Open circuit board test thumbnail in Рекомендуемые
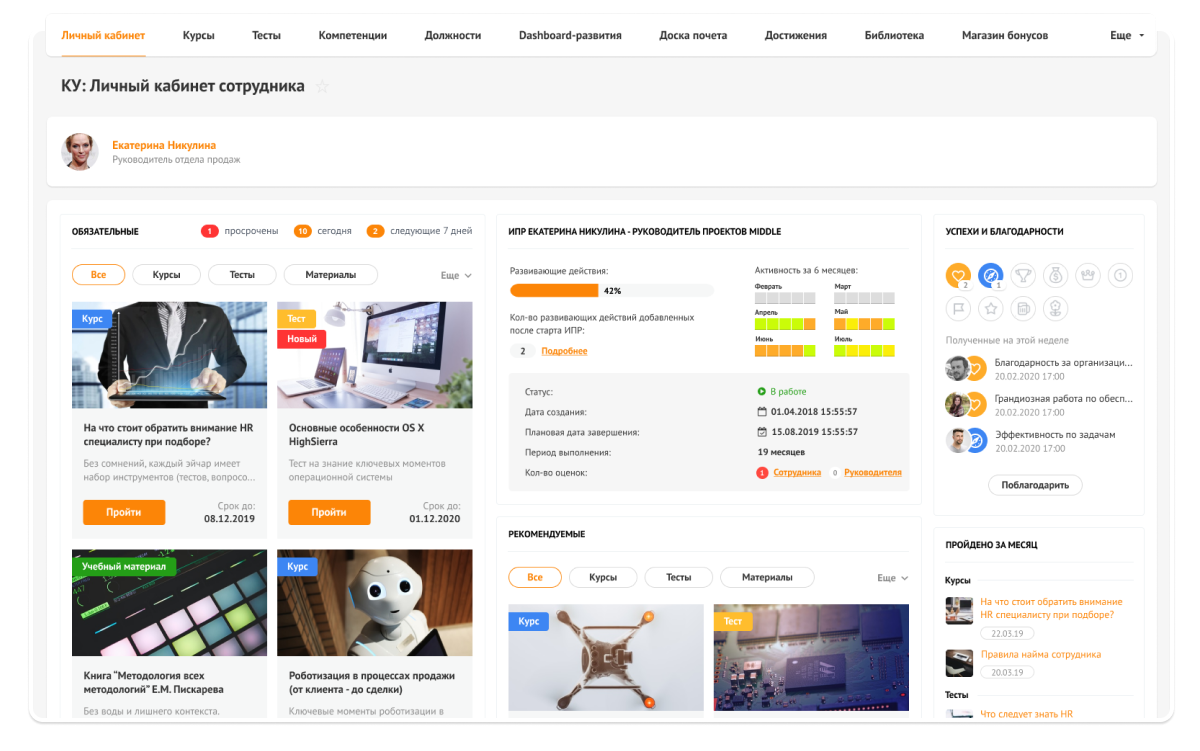This screenshot has height=751, width=1200. (x=811, y=657)
